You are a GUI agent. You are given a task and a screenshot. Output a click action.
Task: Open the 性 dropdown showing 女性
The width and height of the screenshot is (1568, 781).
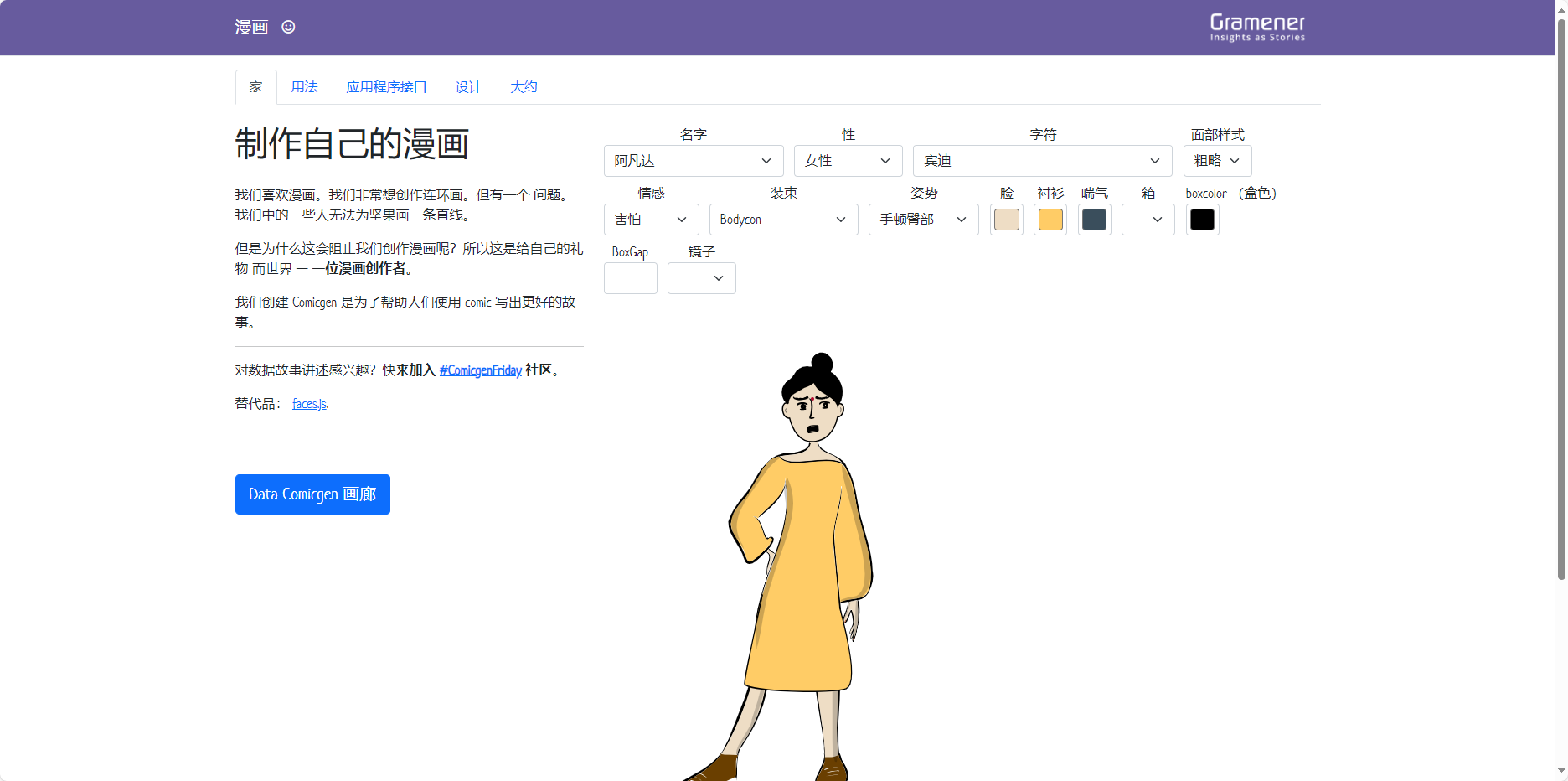pos(848,161)
